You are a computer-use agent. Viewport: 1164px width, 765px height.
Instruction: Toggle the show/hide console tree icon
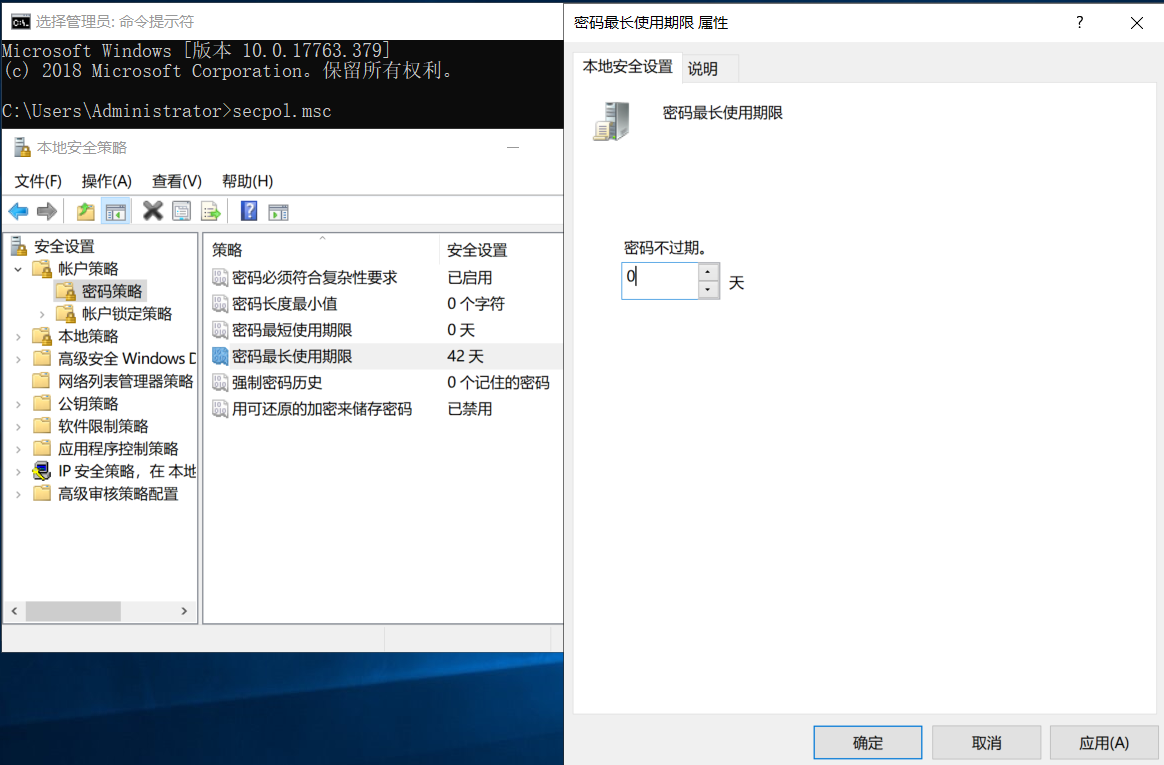(116, 212)
